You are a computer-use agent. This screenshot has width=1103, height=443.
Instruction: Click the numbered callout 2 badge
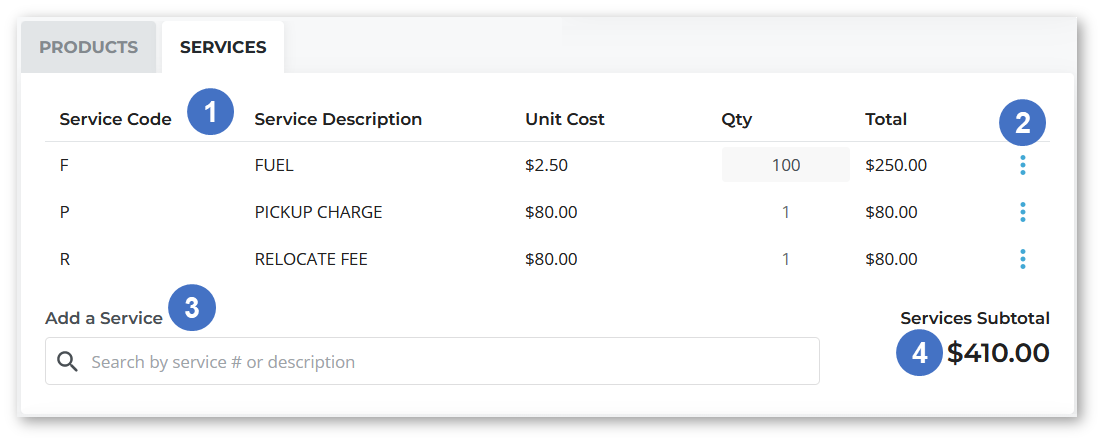pyautogui.click(x=1023, y=124)
